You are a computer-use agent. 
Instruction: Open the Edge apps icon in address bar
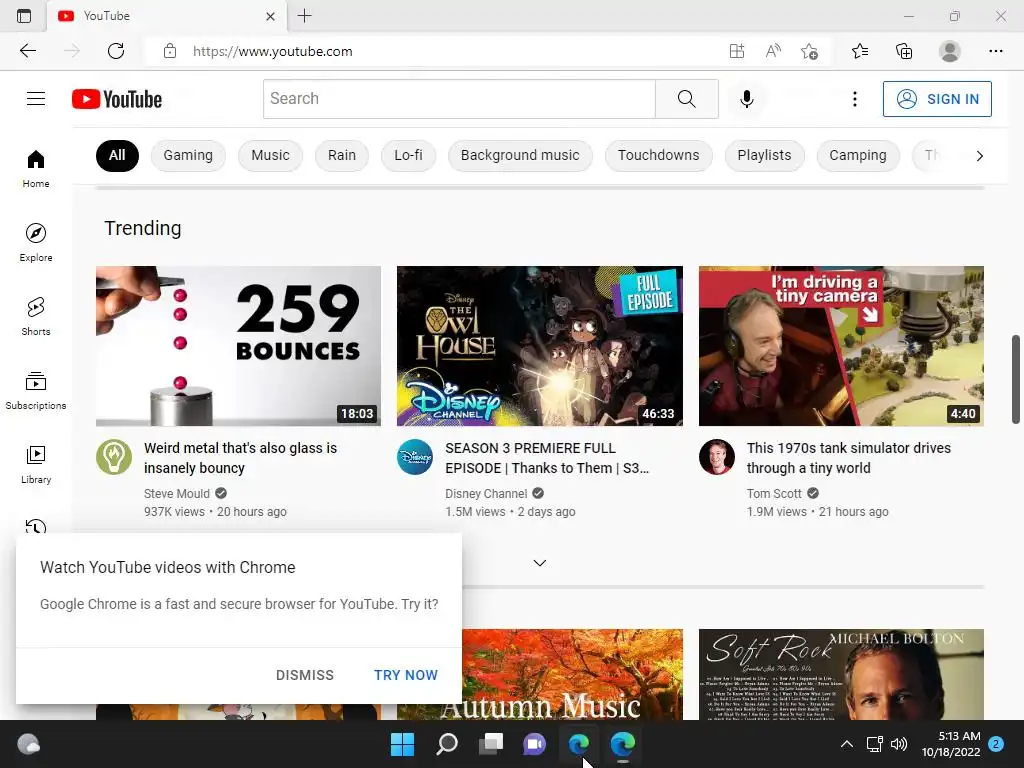point(737,51)
